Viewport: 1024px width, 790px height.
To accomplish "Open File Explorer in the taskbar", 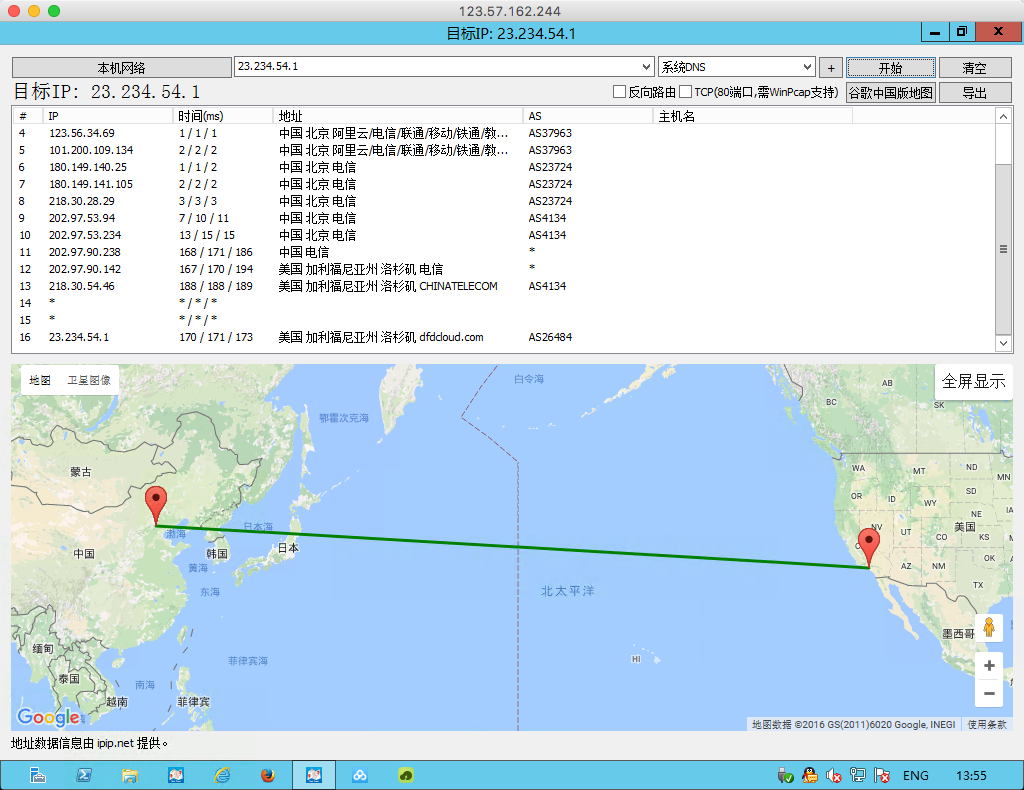I will (x=129, y=775).
